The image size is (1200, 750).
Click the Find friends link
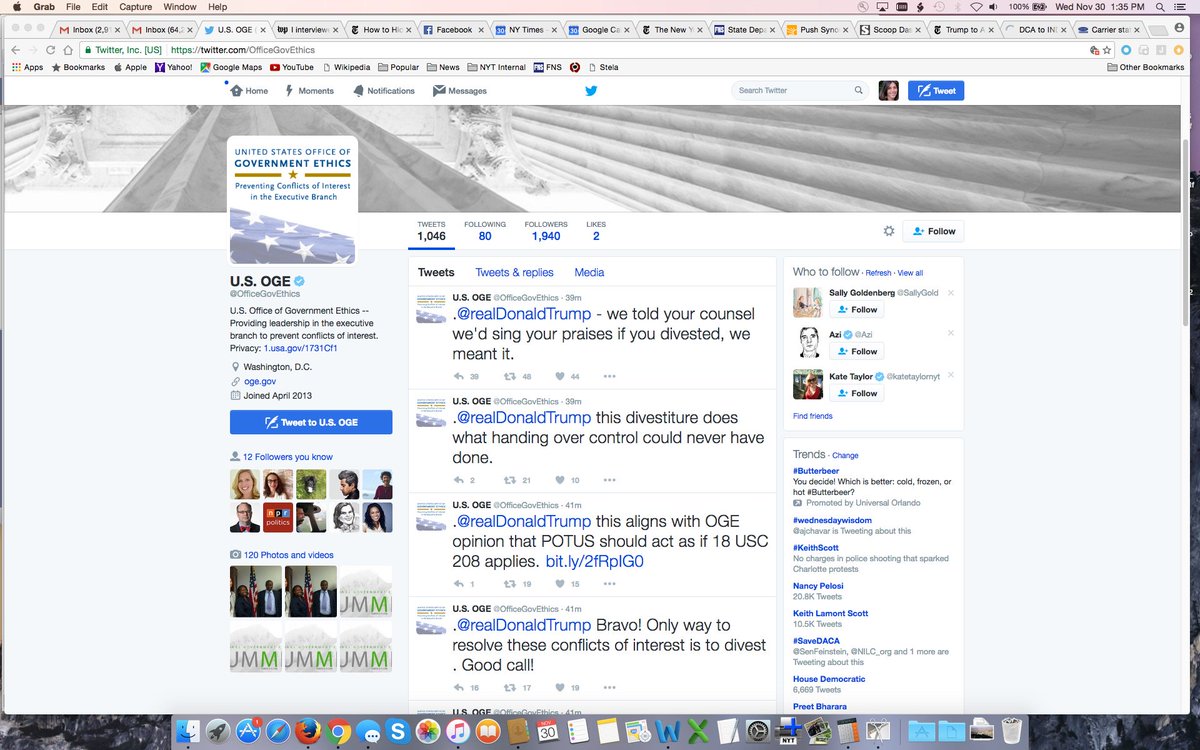[x=812, y=416]
